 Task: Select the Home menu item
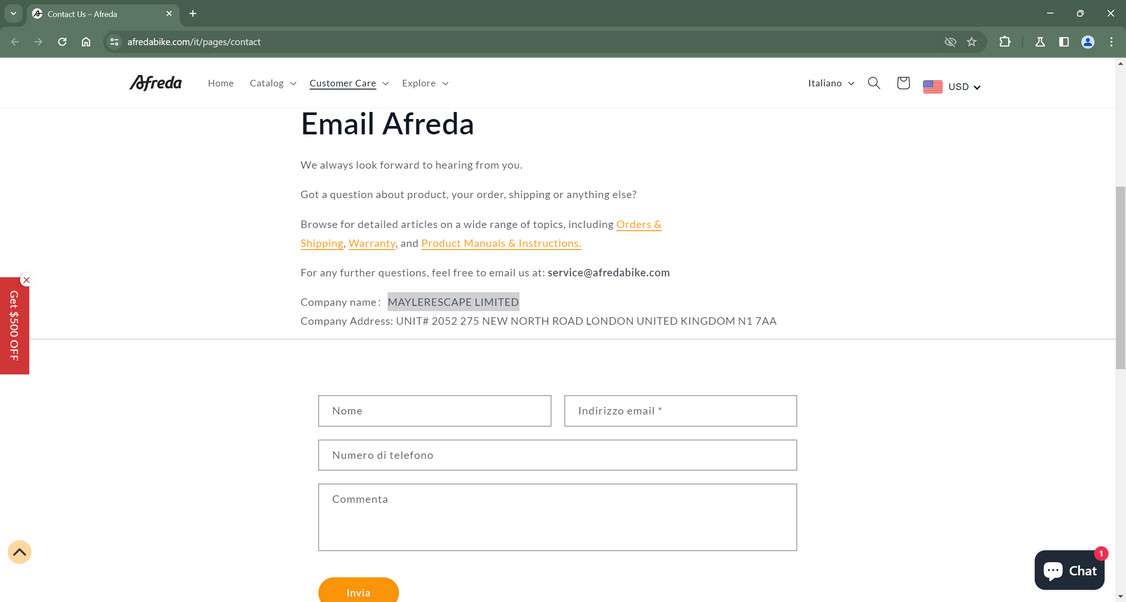click(221, 84)
